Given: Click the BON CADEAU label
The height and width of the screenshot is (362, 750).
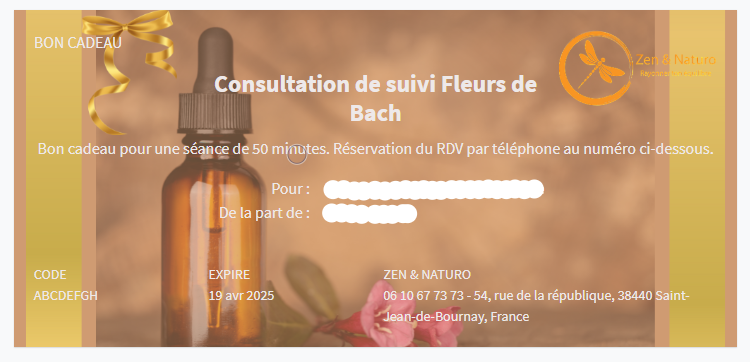Looking at the screenshot, I should [78, 43].
